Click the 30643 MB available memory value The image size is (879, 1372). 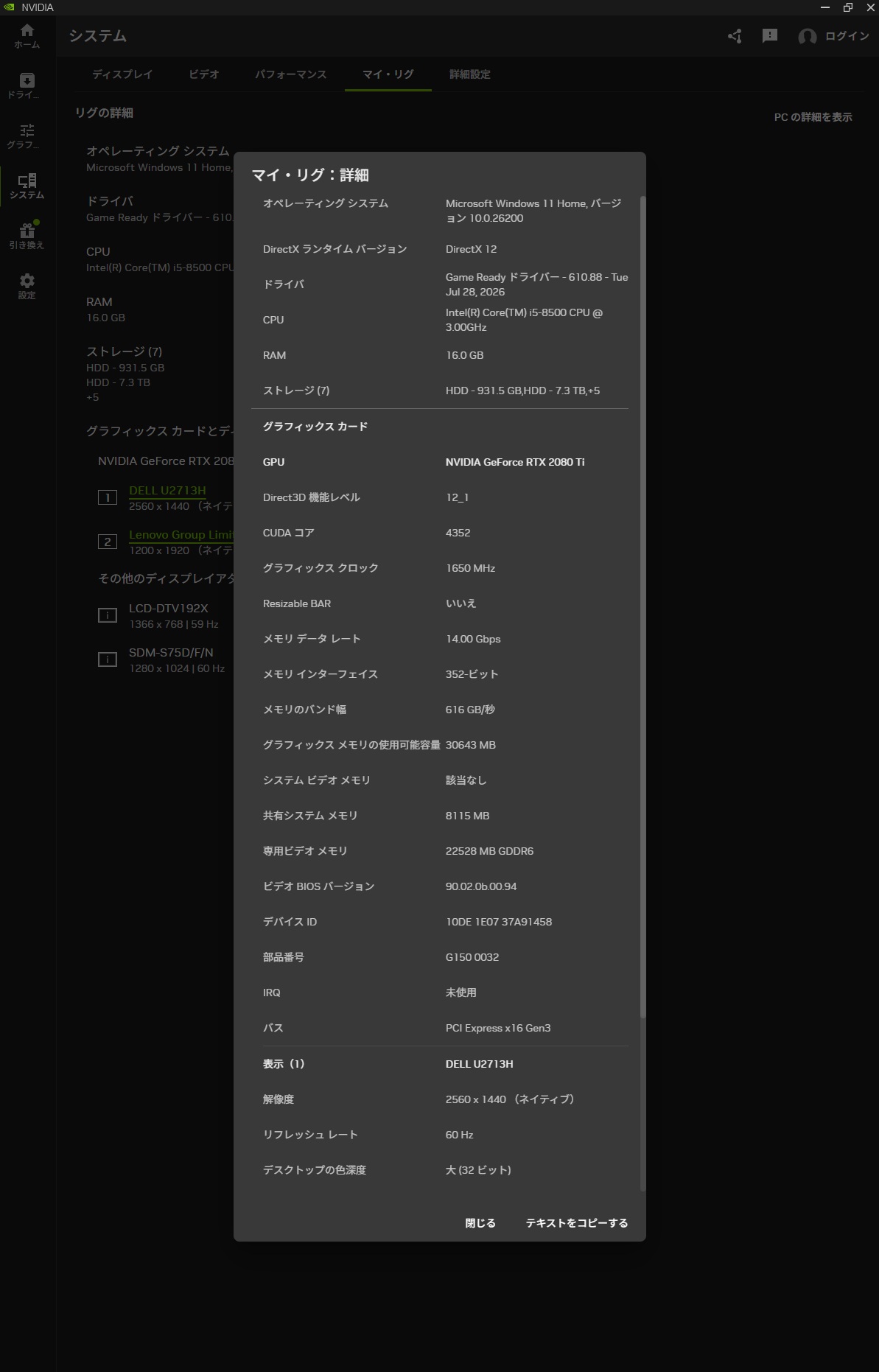[471, 745]
